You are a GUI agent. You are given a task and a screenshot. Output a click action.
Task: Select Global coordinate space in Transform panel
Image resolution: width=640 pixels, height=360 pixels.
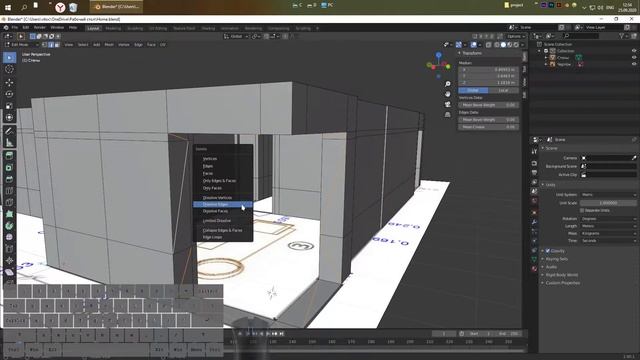(473, 90)
